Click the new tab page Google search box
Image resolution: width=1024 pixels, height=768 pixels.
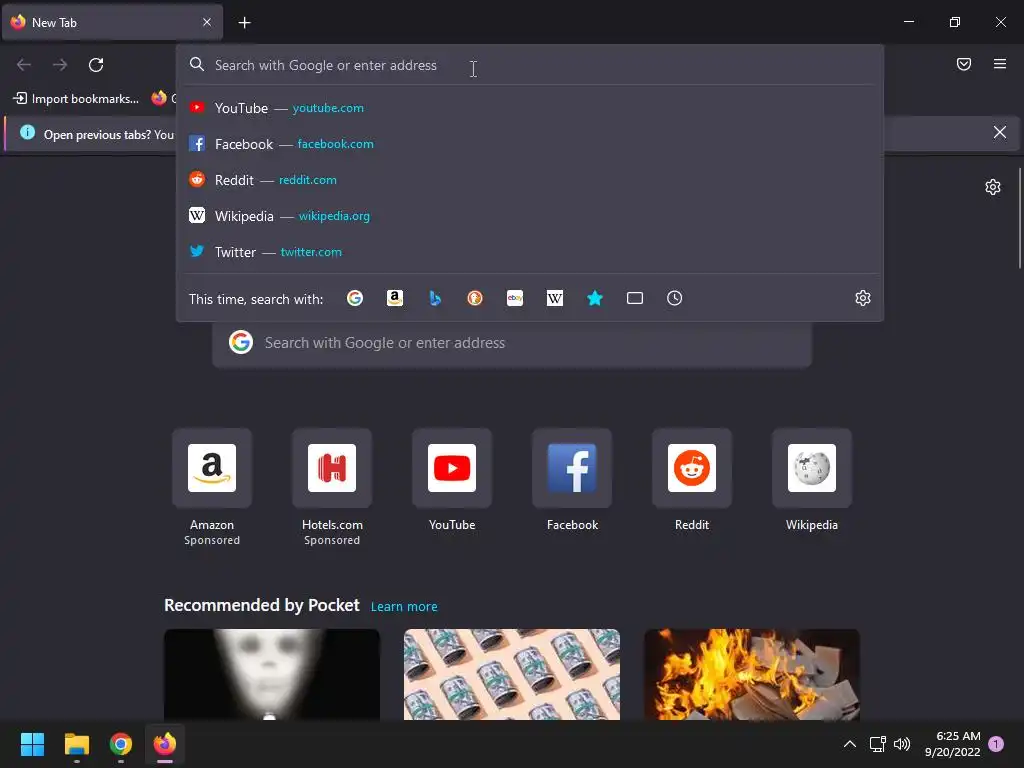coord(512,343)
